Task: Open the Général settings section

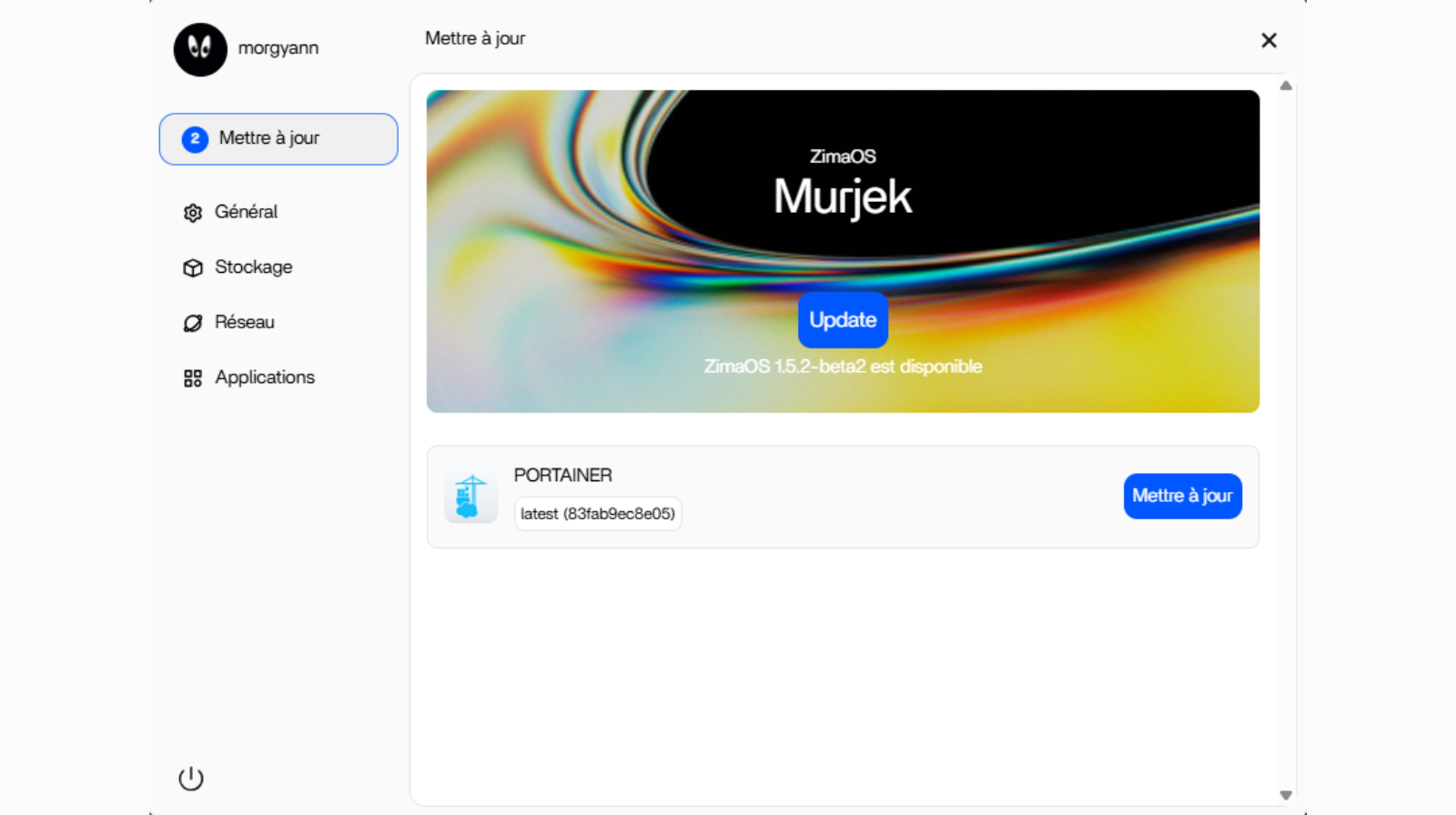Action: pyautogui.click(x=246, y=212)
